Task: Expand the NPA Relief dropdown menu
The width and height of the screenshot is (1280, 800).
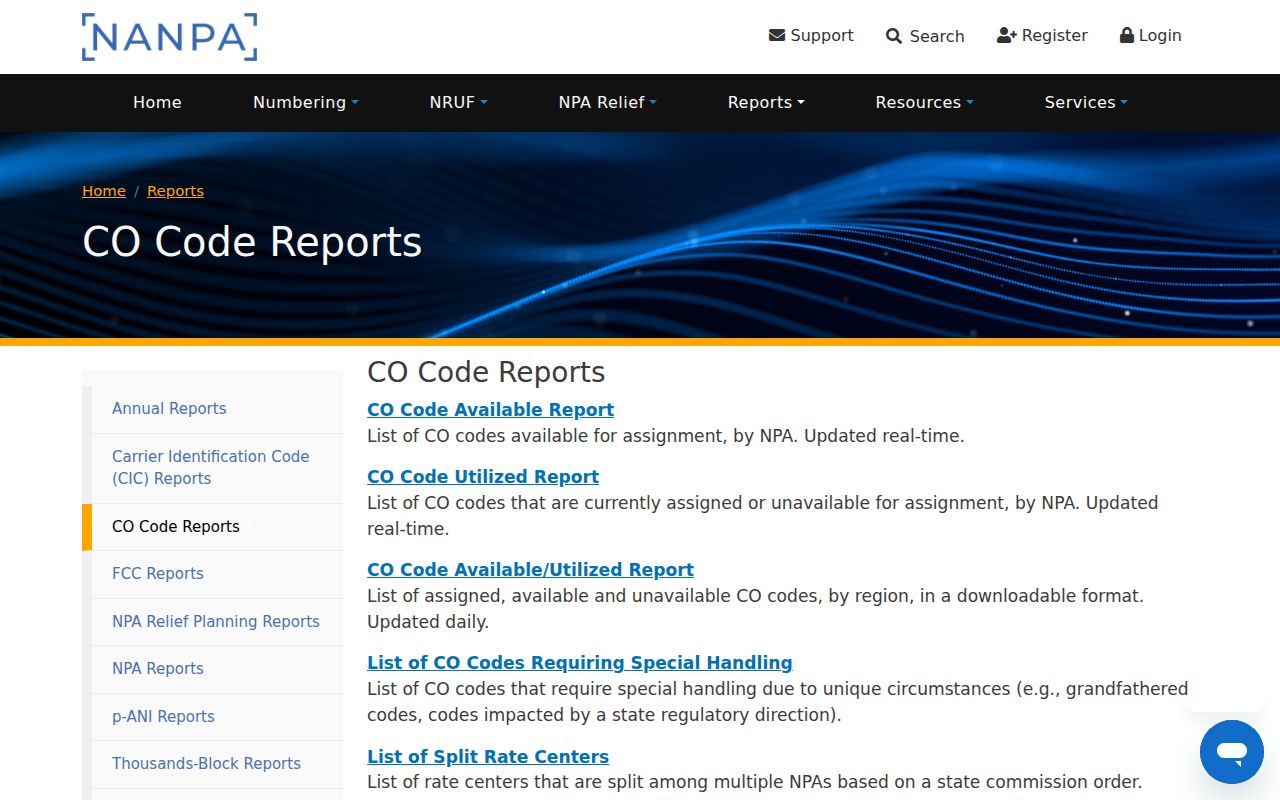Action: 607,102
